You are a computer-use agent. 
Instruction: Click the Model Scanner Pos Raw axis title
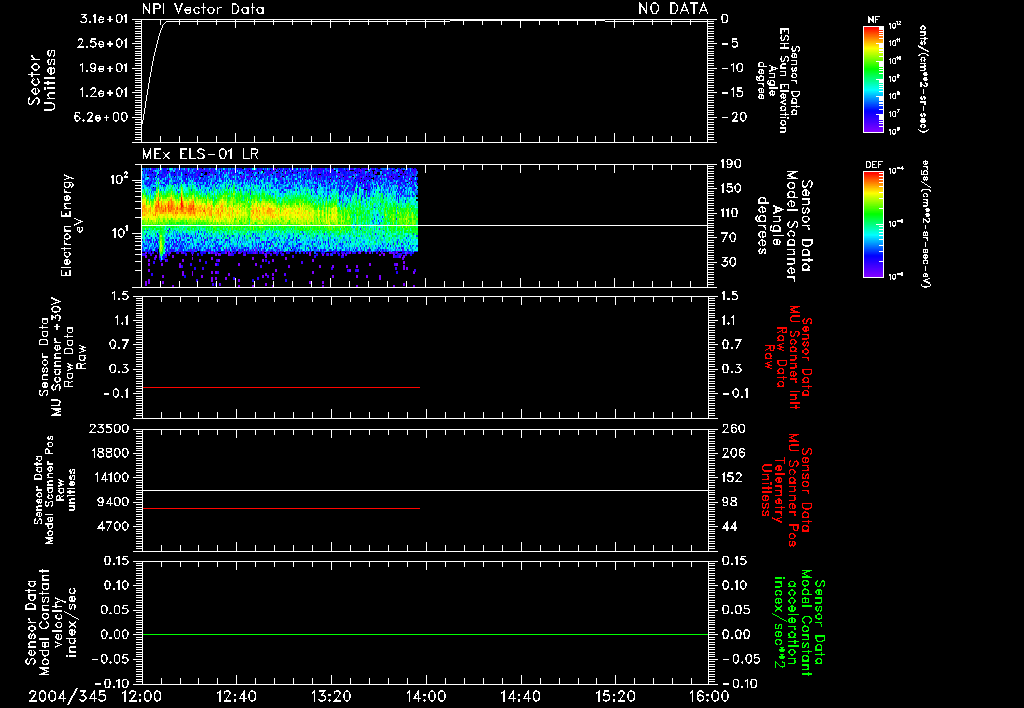(x=56, y=491)
